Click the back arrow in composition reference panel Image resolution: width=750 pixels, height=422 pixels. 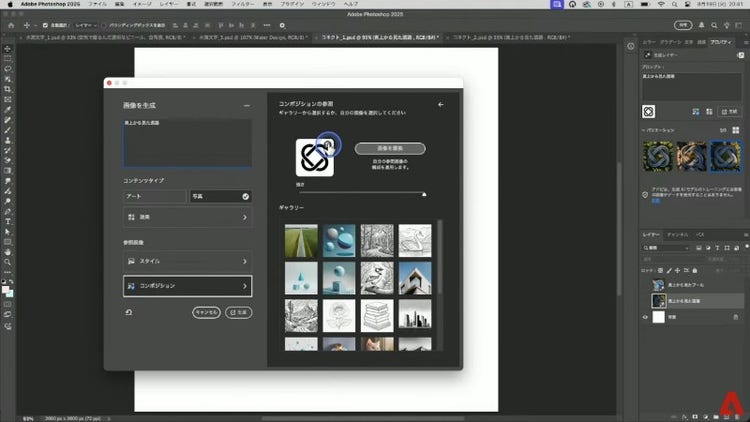pos(441,104)
